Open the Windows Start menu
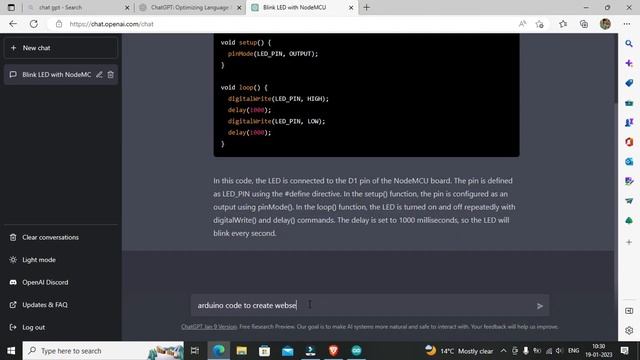Screen dimensions: 640x360 point(11,351)
